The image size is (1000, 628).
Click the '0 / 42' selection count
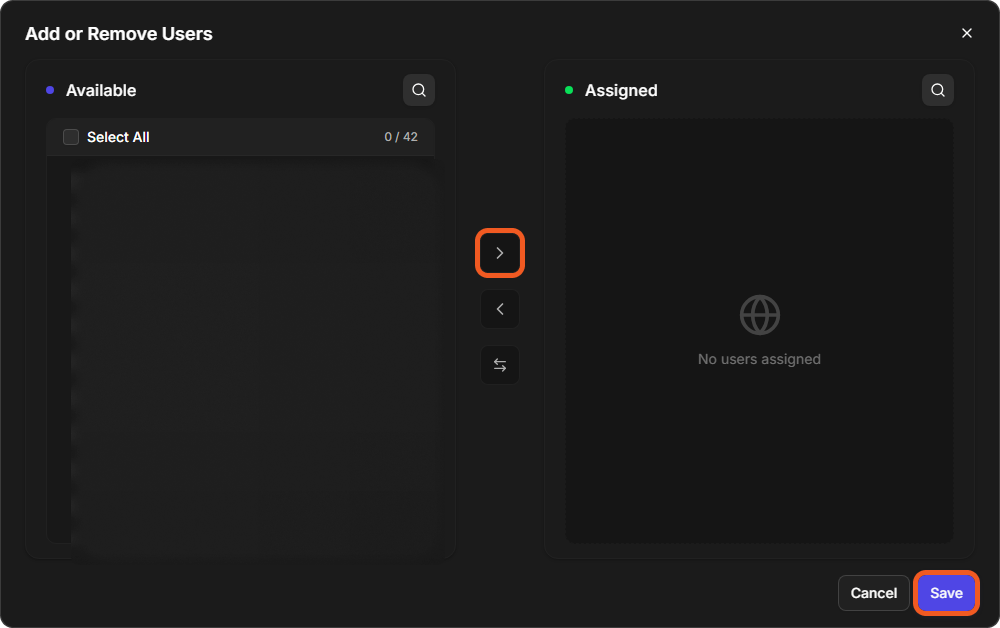click(401, 137)
